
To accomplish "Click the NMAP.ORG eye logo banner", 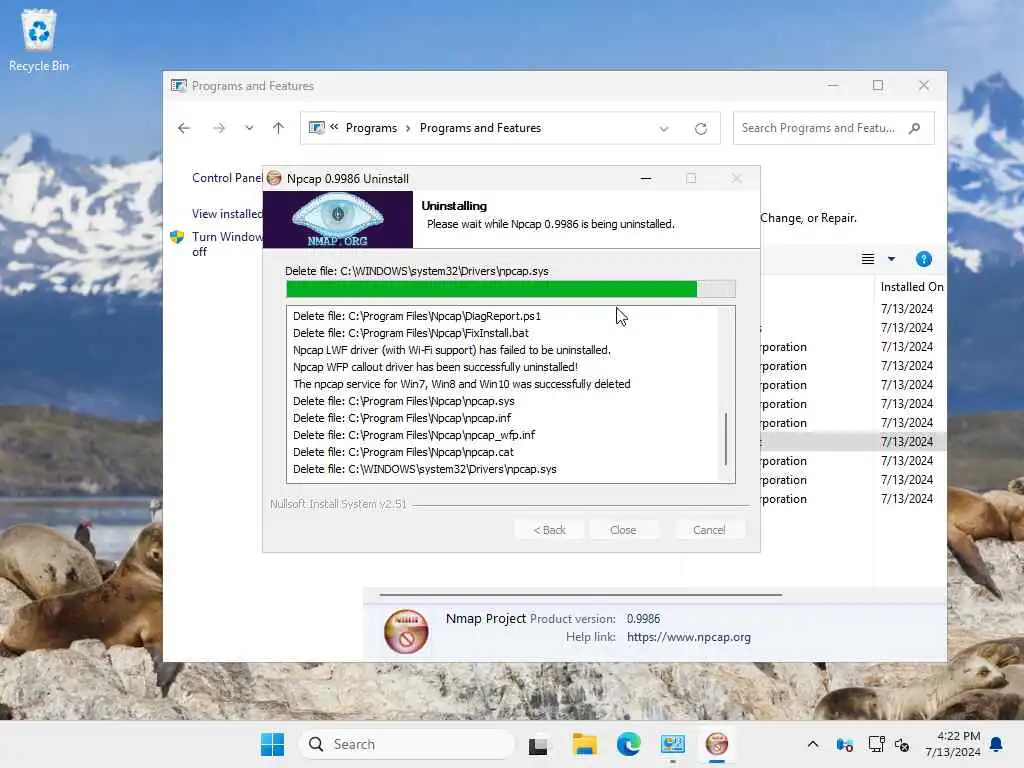I will tap(338, 219).
